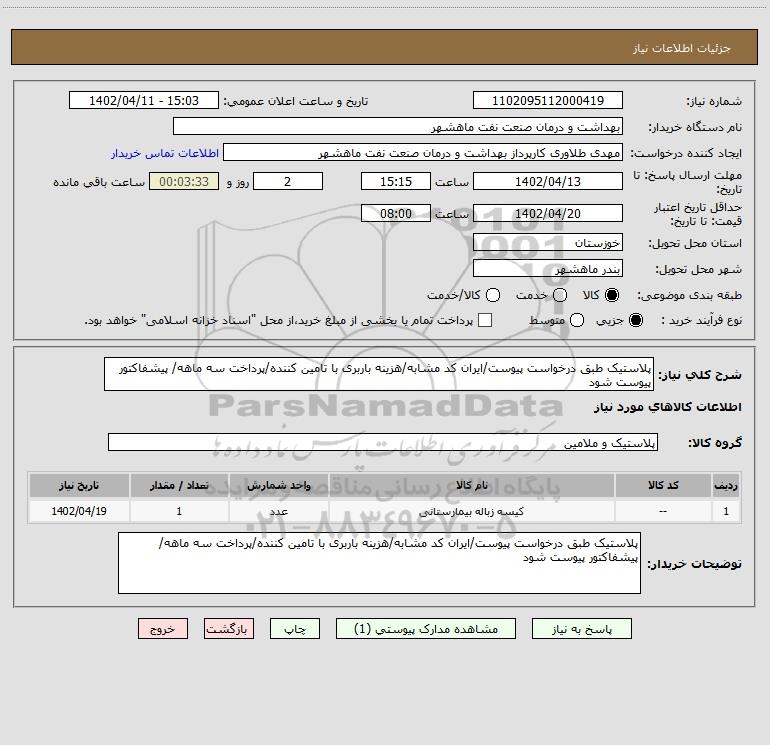
Task: Click the خروج exit button
Action: click(163, 629)
